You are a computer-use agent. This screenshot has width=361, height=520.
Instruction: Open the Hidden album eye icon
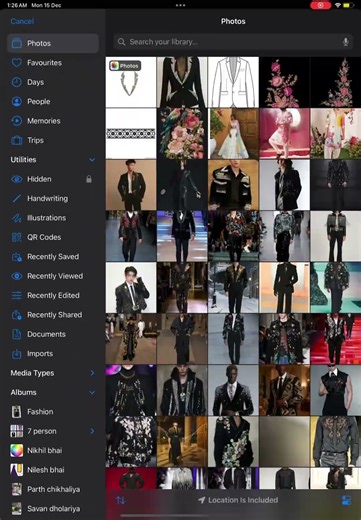[17, 179]
